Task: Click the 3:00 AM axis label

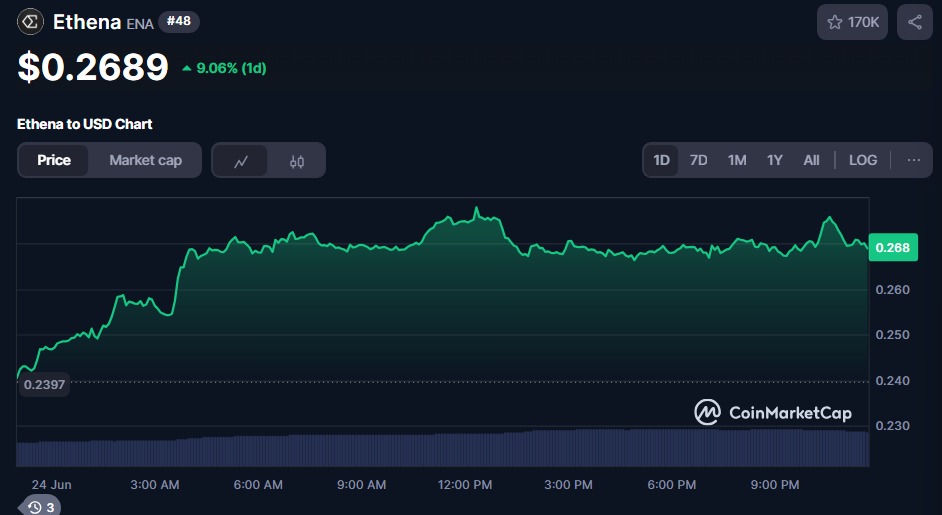Action: (154, 485)
